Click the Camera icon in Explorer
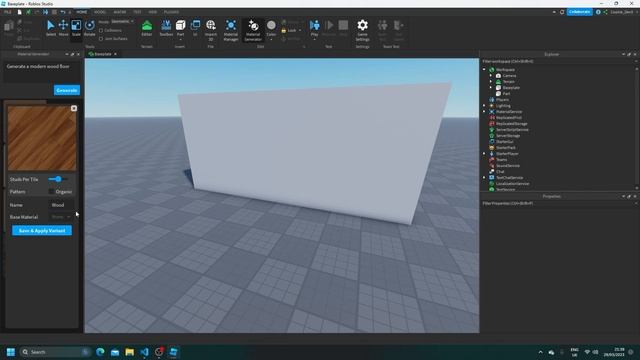The width and height of the screenshot is (640, 360). click(x=498, y=76)
